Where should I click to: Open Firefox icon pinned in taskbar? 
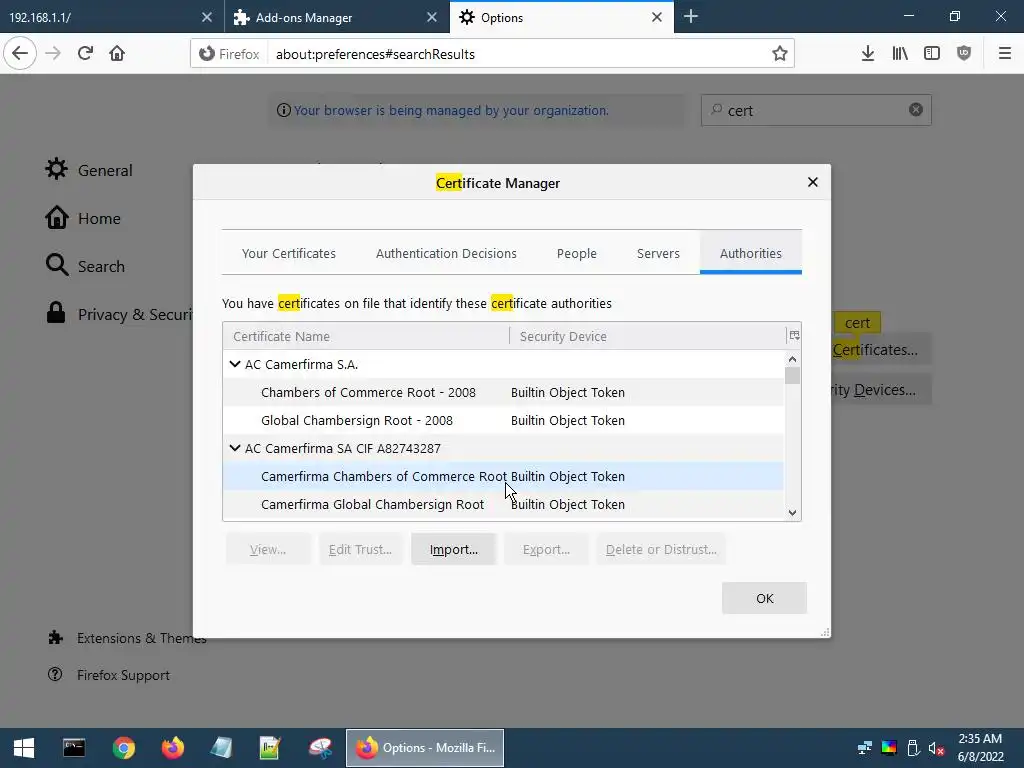pos(172,748)
